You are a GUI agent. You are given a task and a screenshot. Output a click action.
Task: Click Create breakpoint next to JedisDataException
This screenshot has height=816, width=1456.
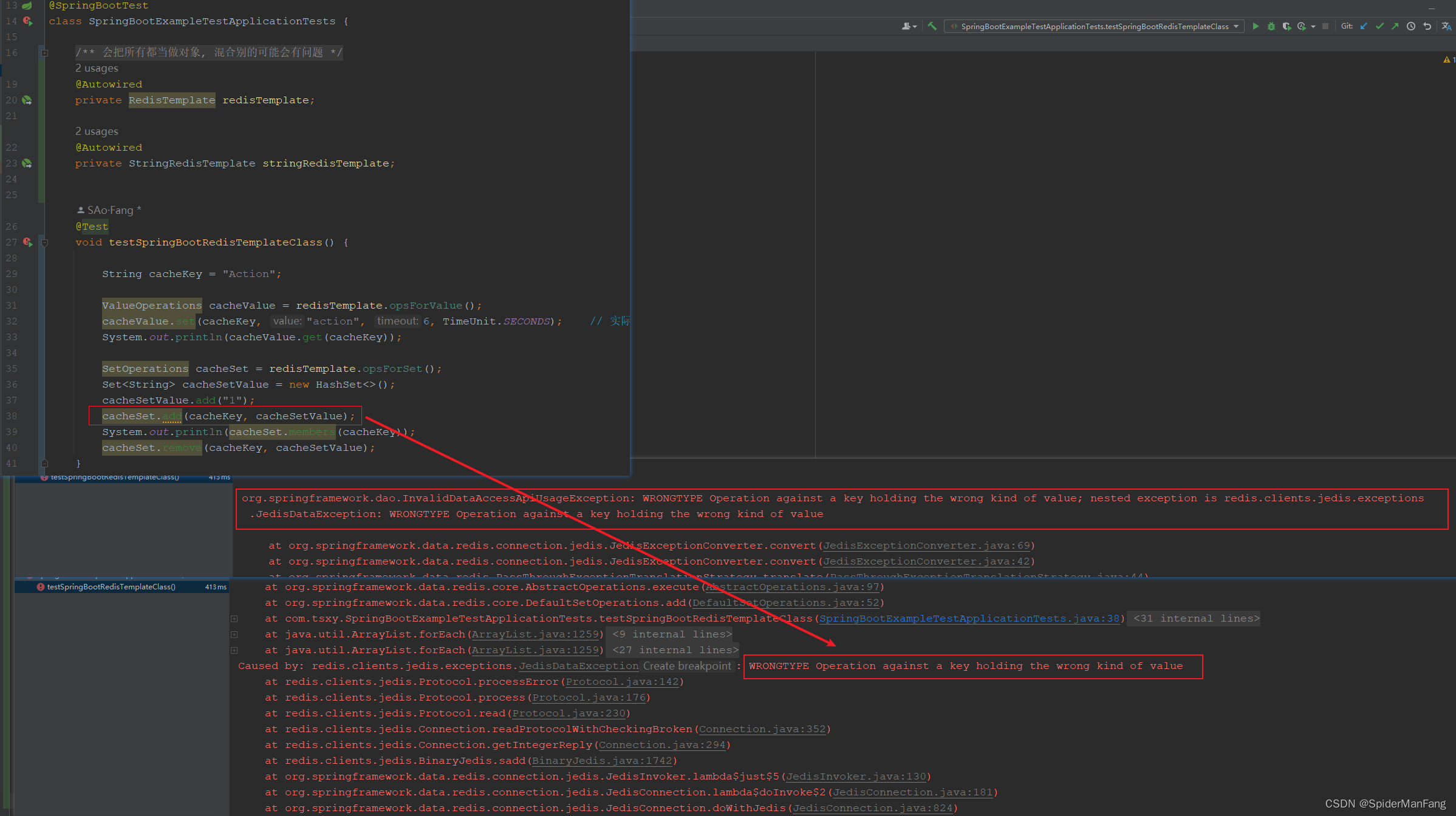tap(687, 666)
